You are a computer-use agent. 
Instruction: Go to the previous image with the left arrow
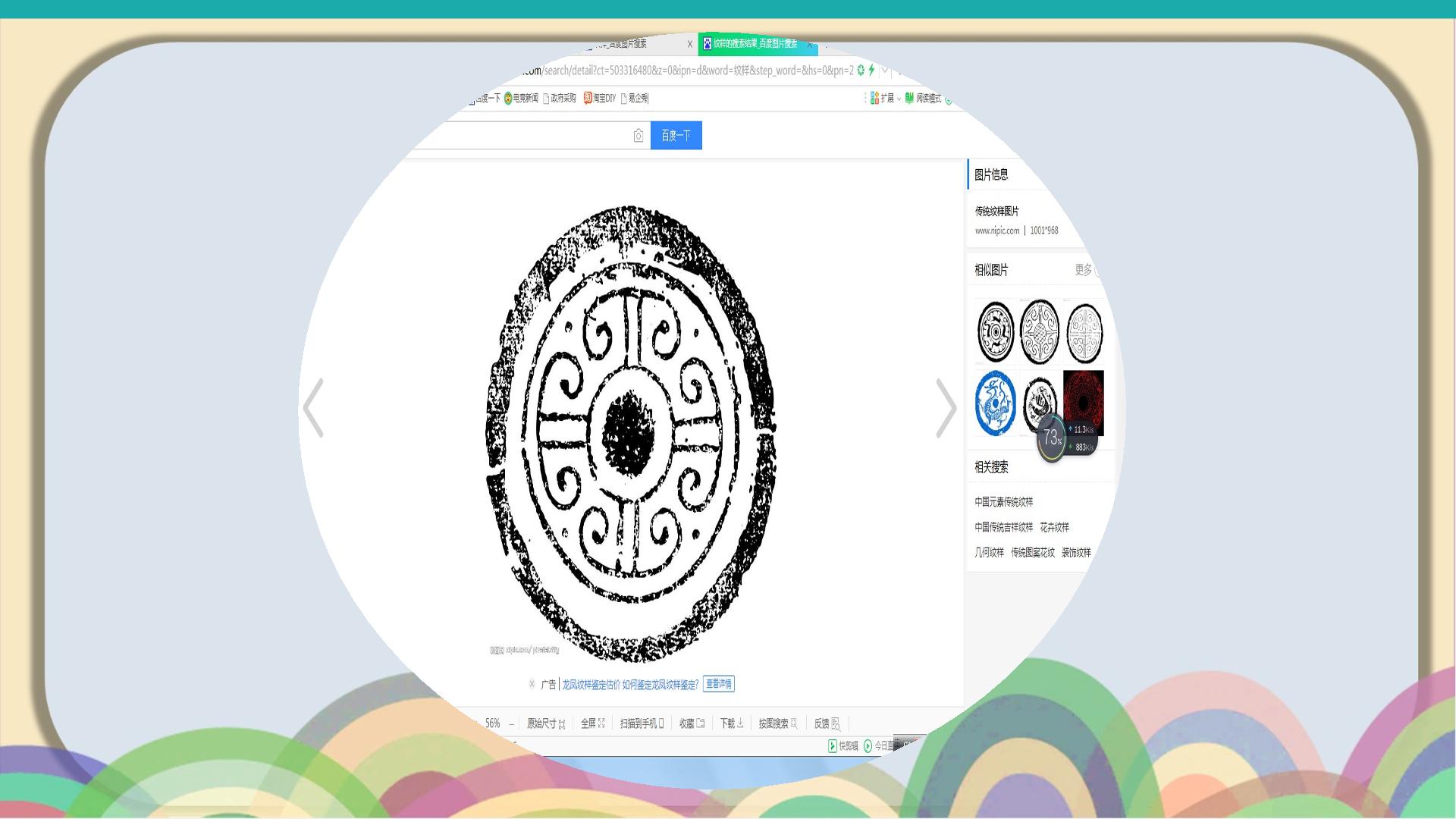[313, 408]
